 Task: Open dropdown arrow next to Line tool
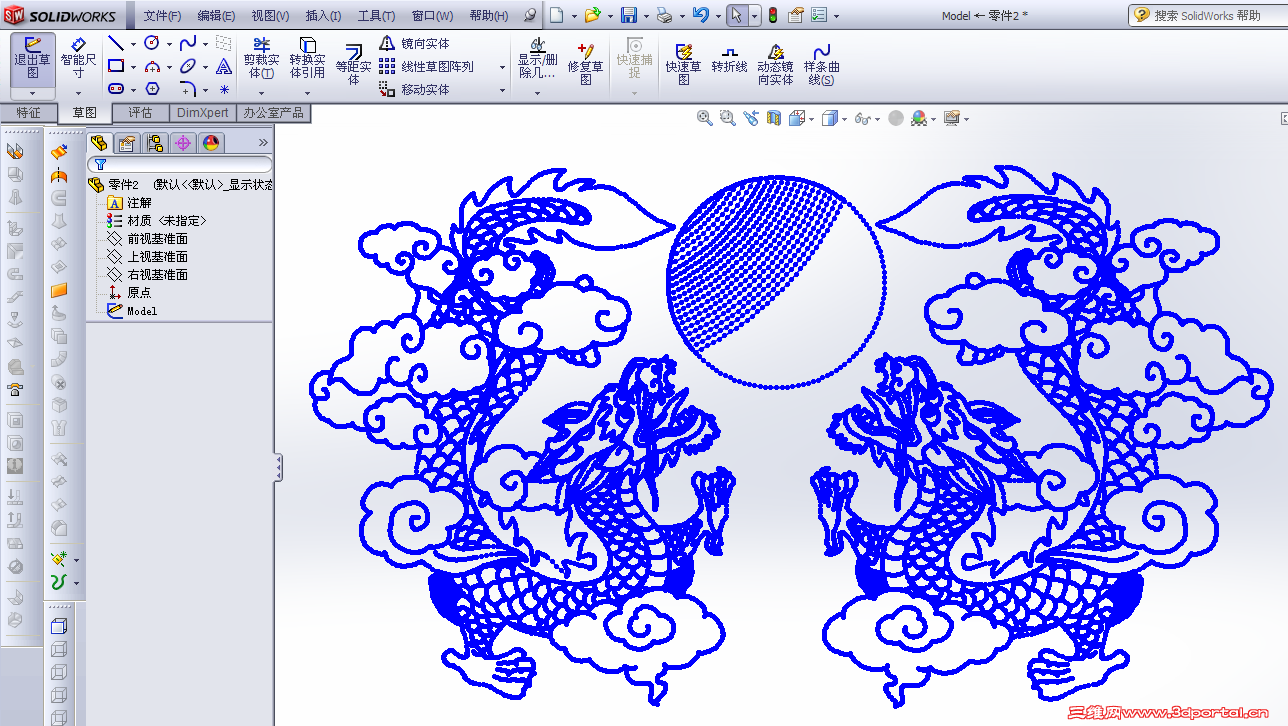133,44
